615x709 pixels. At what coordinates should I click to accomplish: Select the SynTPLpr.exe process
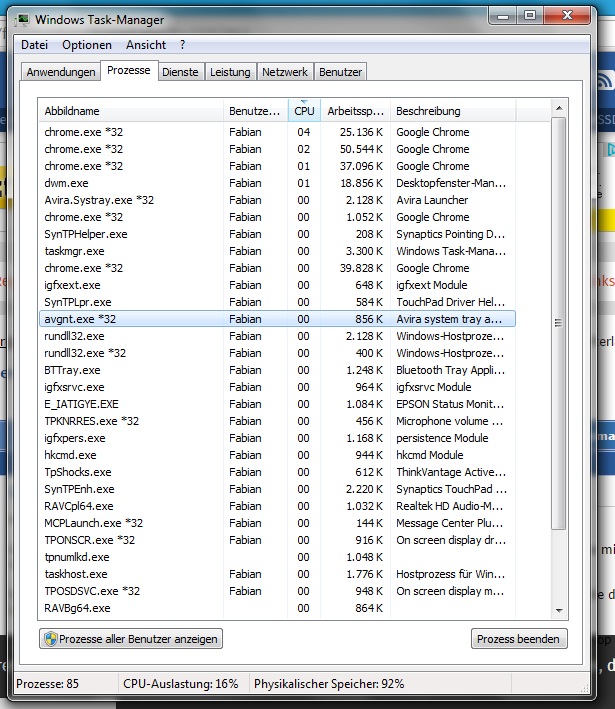click(x=277, y=302)
